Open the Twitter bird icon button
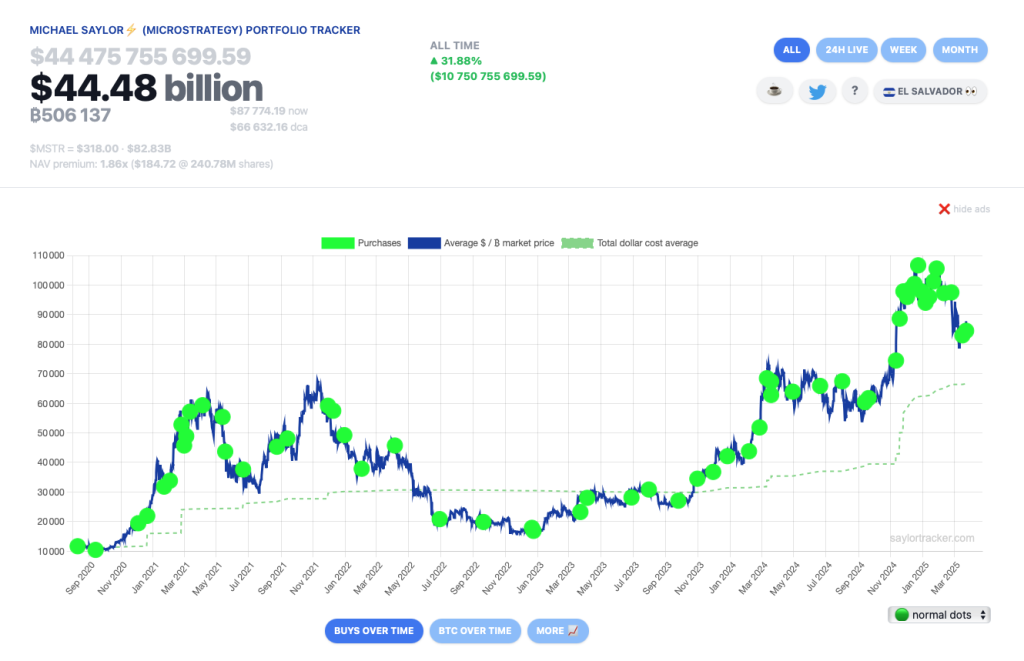The image size is (1024, 661). pyautogui.click(x=817, y=91)
